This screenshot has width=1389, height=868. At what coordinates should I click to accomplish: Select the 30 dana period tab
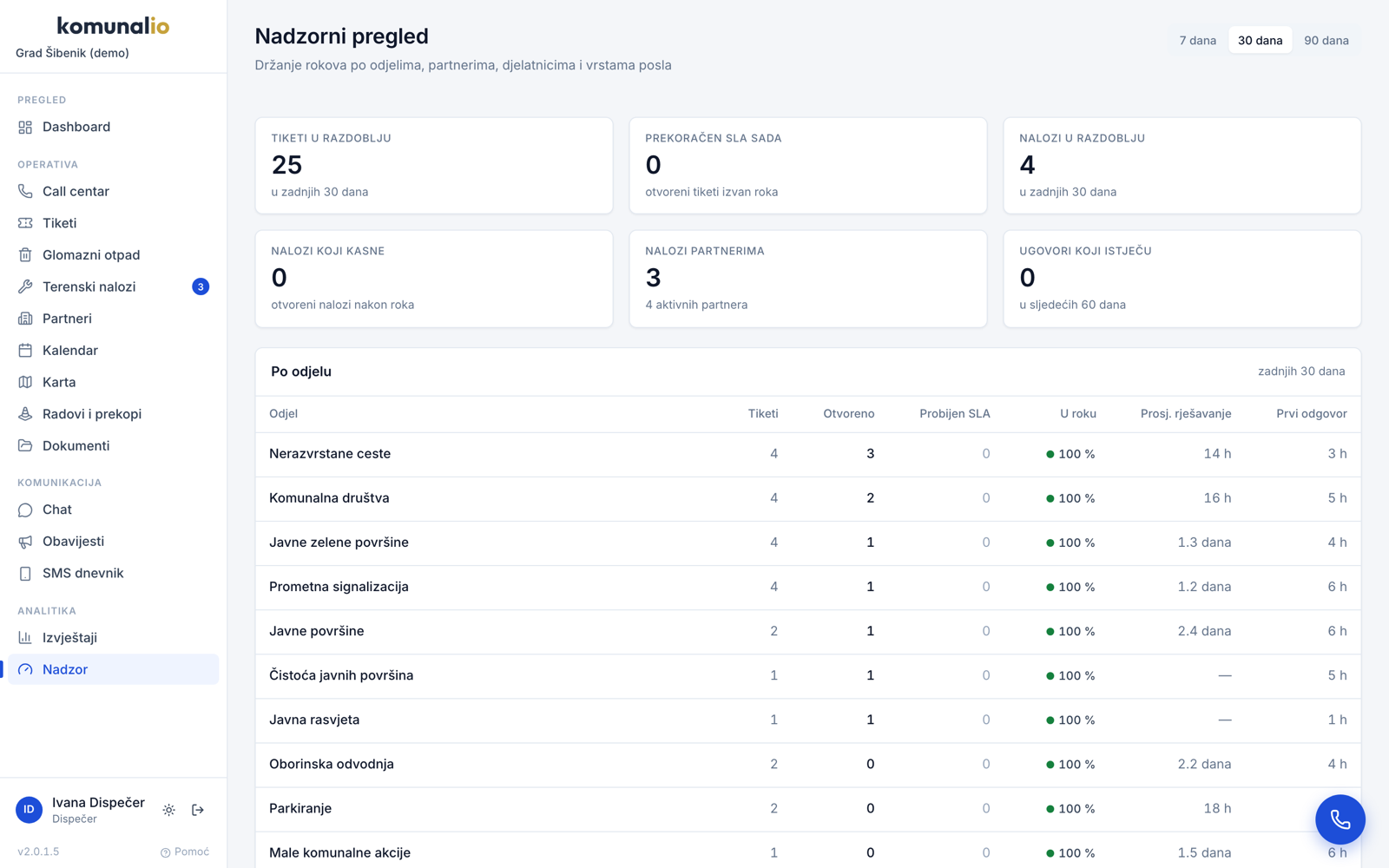click(1260, 41)
